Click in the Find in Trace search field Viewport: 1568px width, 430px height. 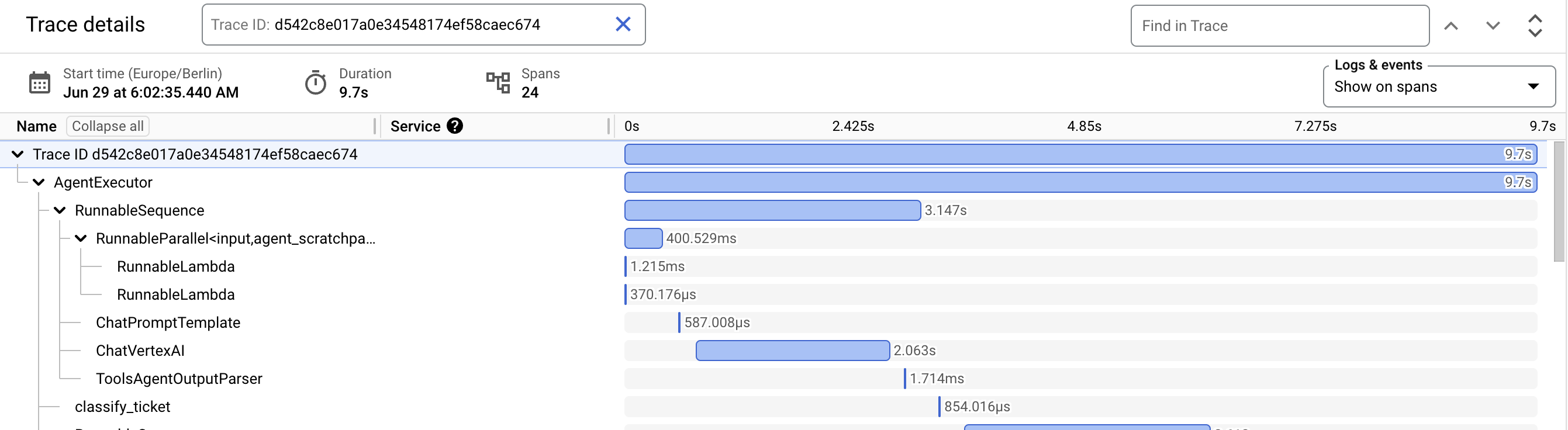coord(1278,26)
